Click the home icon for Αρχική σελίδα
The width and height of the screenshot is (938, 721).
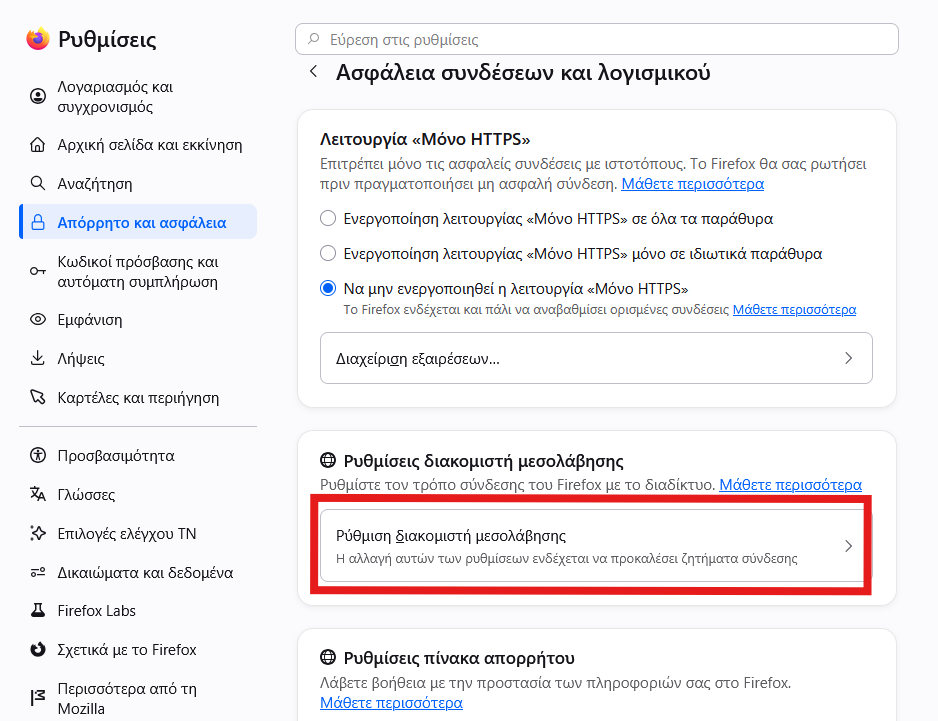[x=38, y=145]
